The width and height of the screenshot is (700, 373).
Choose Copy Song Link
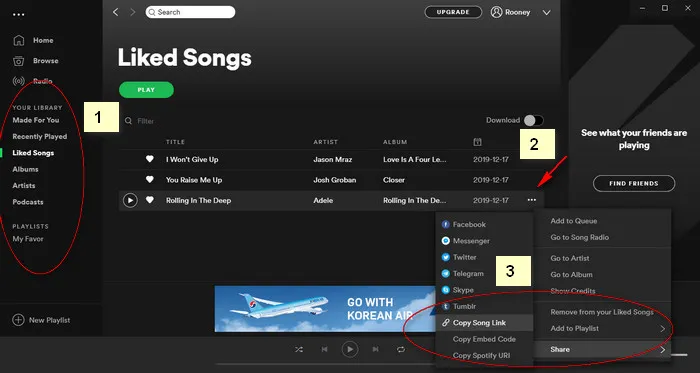coord(484,323)
